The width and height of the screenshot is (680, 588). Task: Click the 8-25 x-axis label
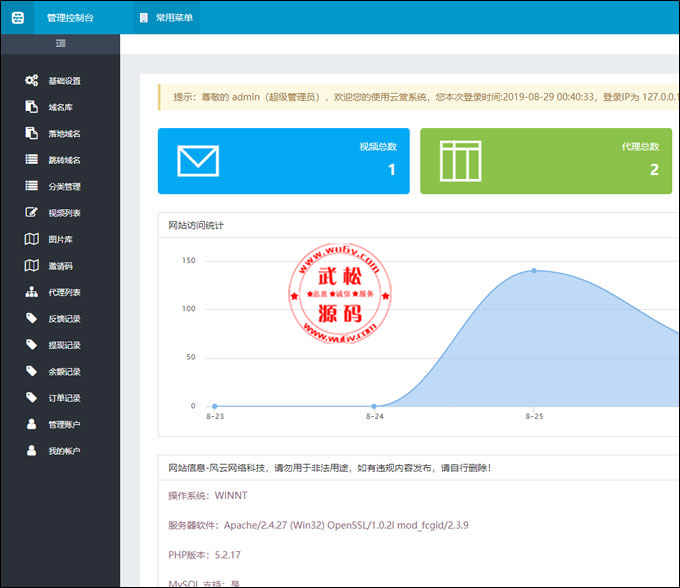coord(534,416)
